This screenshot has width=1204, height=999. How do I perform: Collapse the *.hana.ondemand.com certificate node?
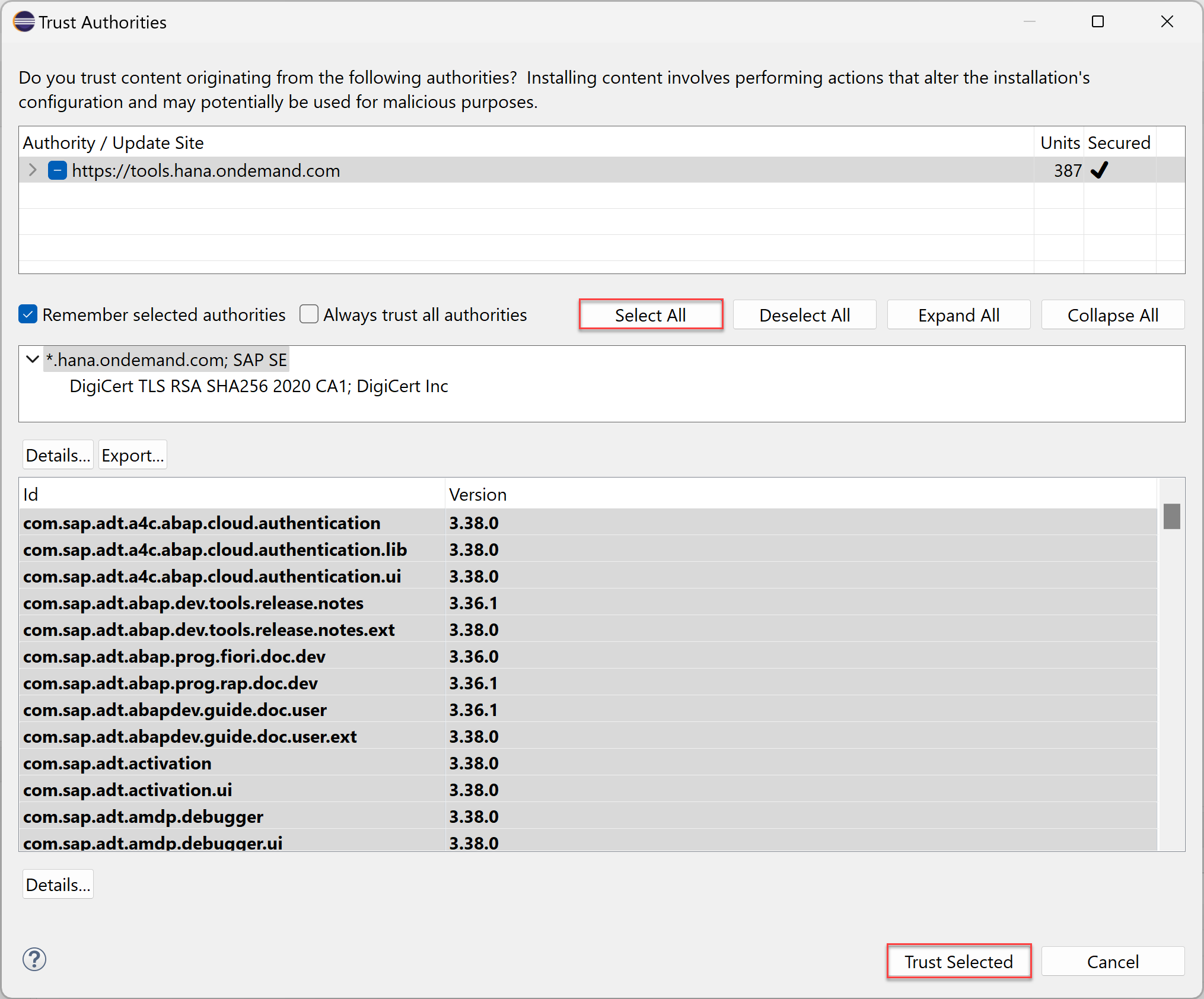[33, 359]
